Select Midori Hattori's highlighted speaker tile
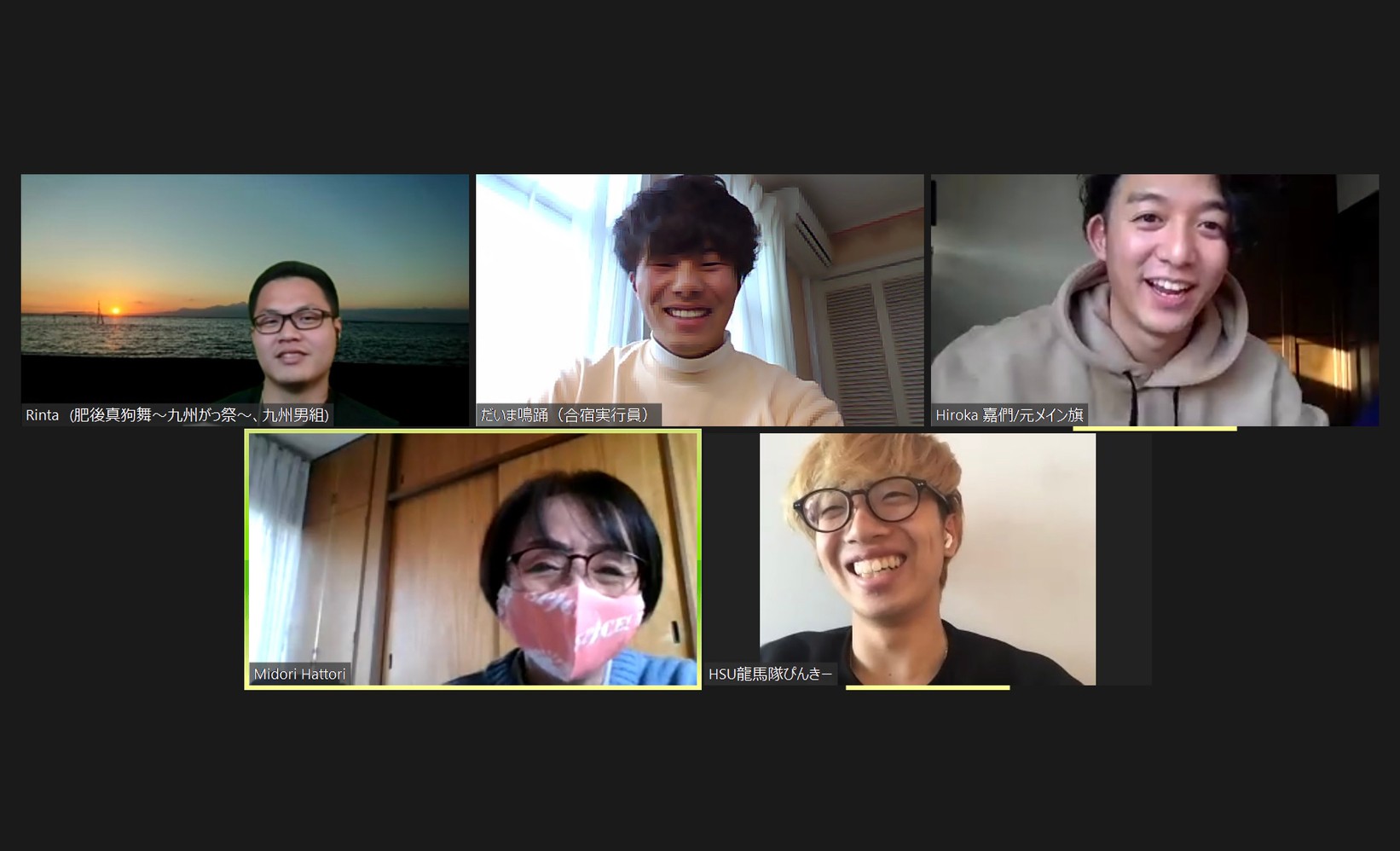 pos(473,559)
